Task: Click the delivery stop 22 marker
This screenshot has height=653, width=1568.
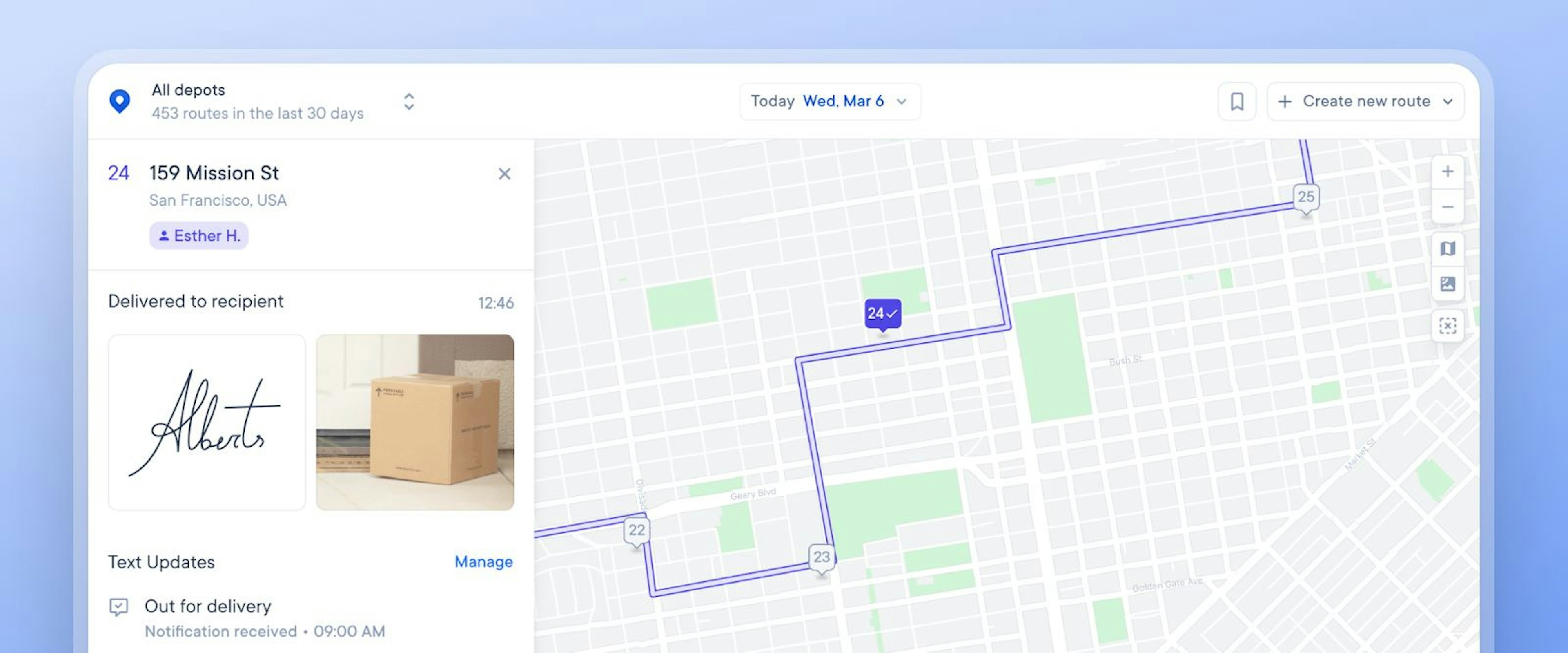Action: (x=637, y=528)
